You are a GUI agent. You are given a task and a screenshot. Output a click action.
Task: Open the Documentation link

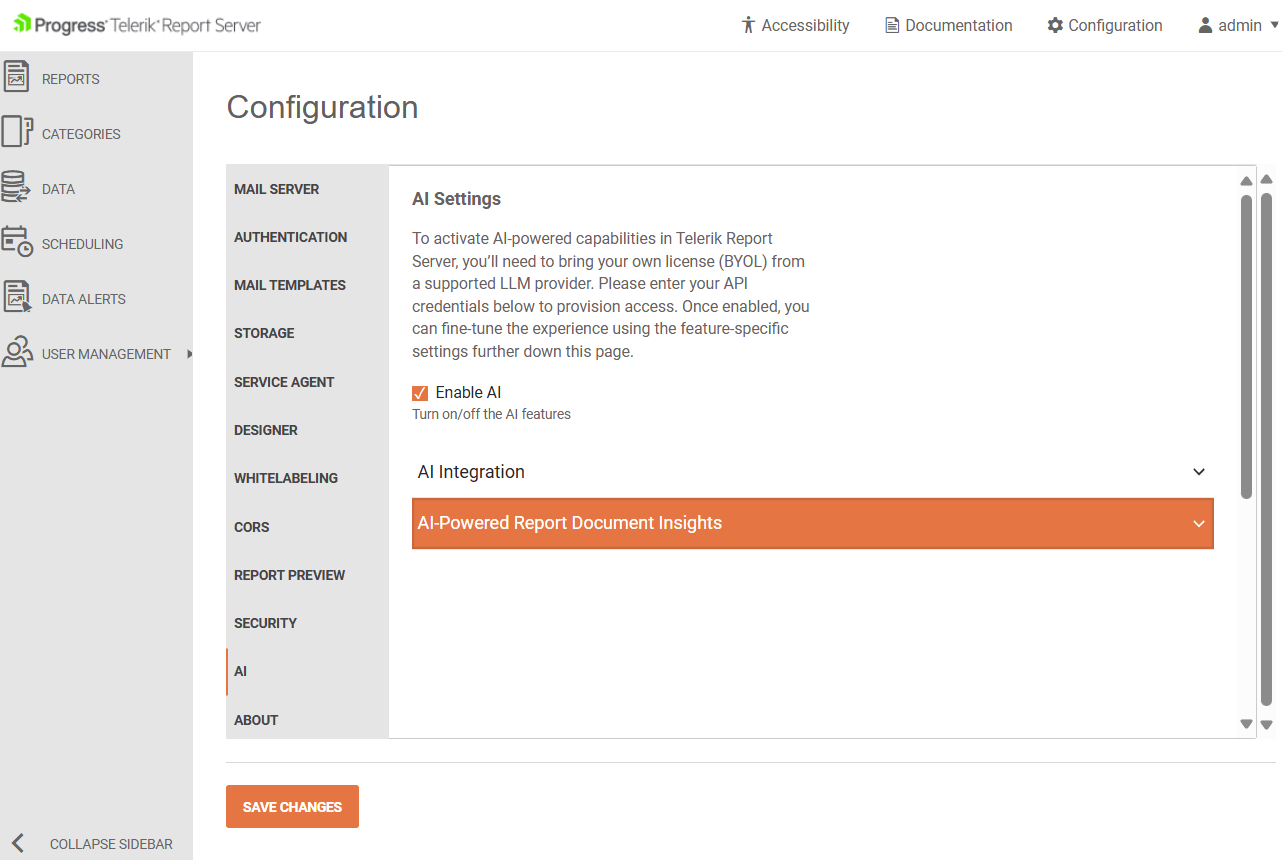coord(948,25)
